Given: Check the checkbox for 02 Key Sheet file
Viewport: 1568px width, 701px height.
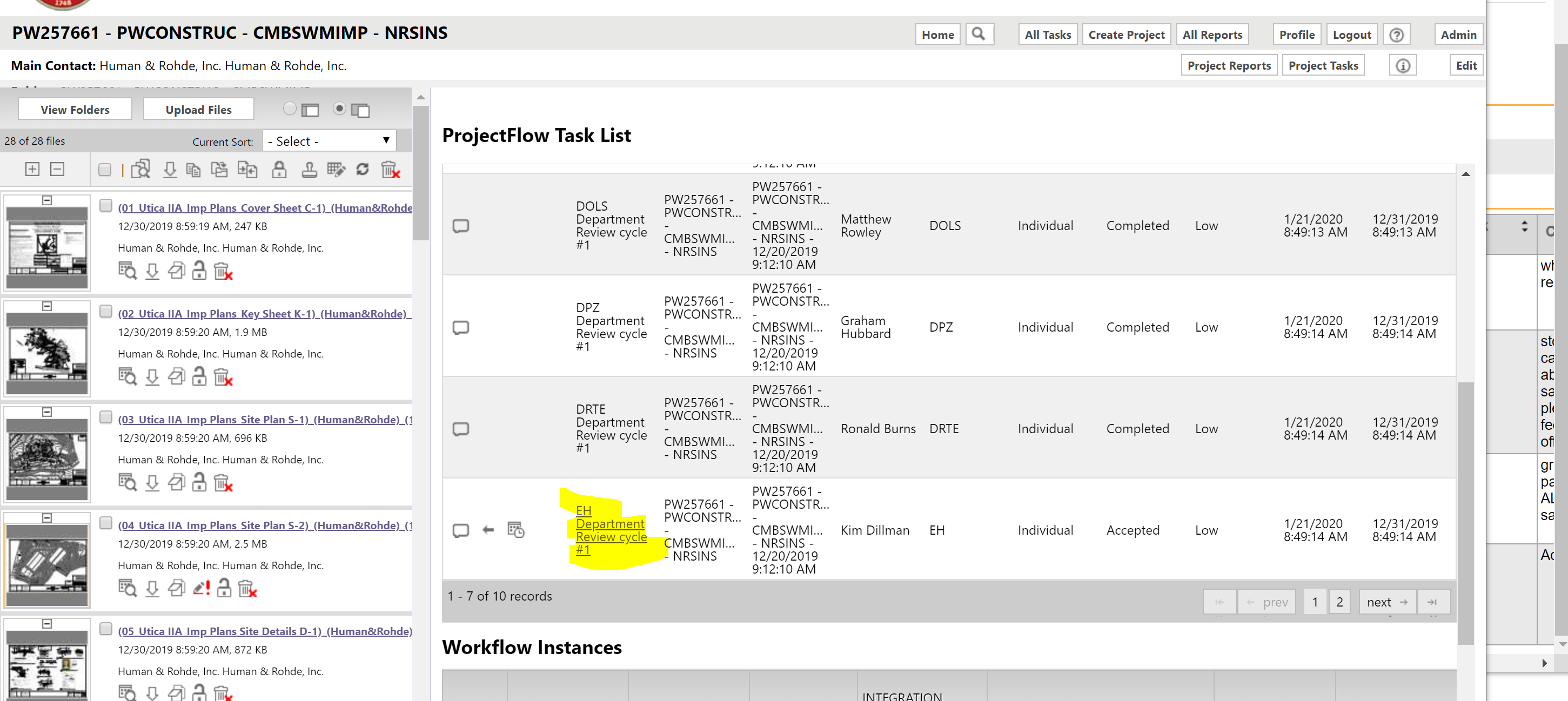Looking at the screenshot, I should [x=106, y=312].
